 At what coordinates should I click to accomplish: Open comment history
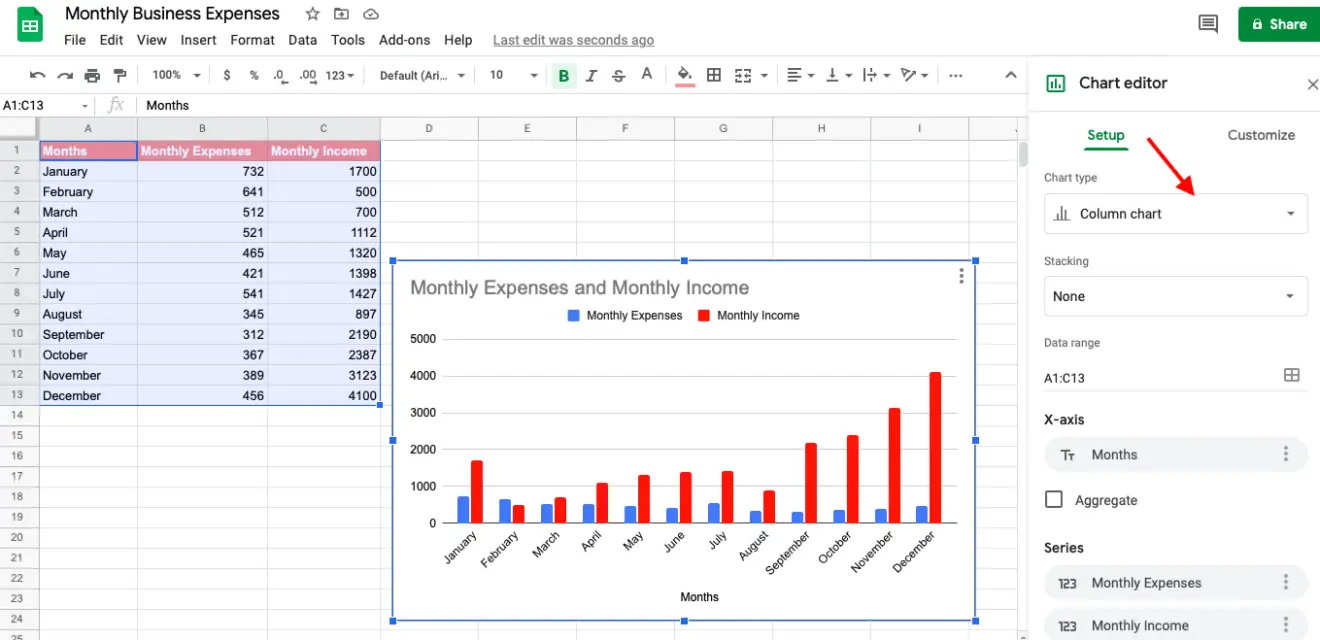tap(1207, 22)
